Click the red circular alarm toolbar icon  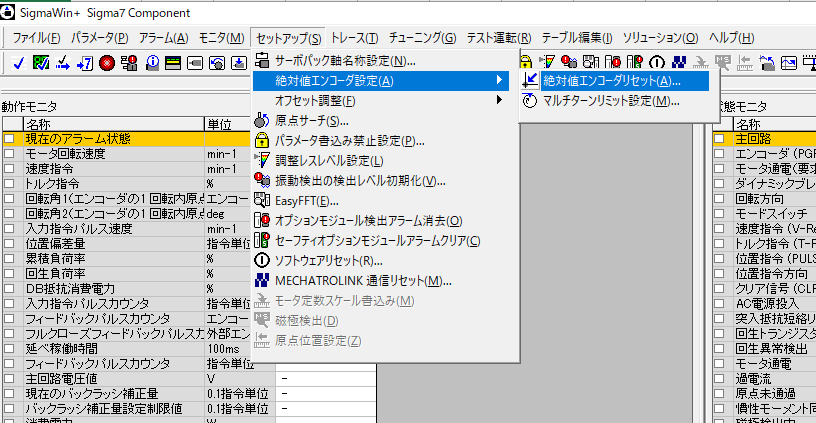pyautogui.click(x=107, y=63)
